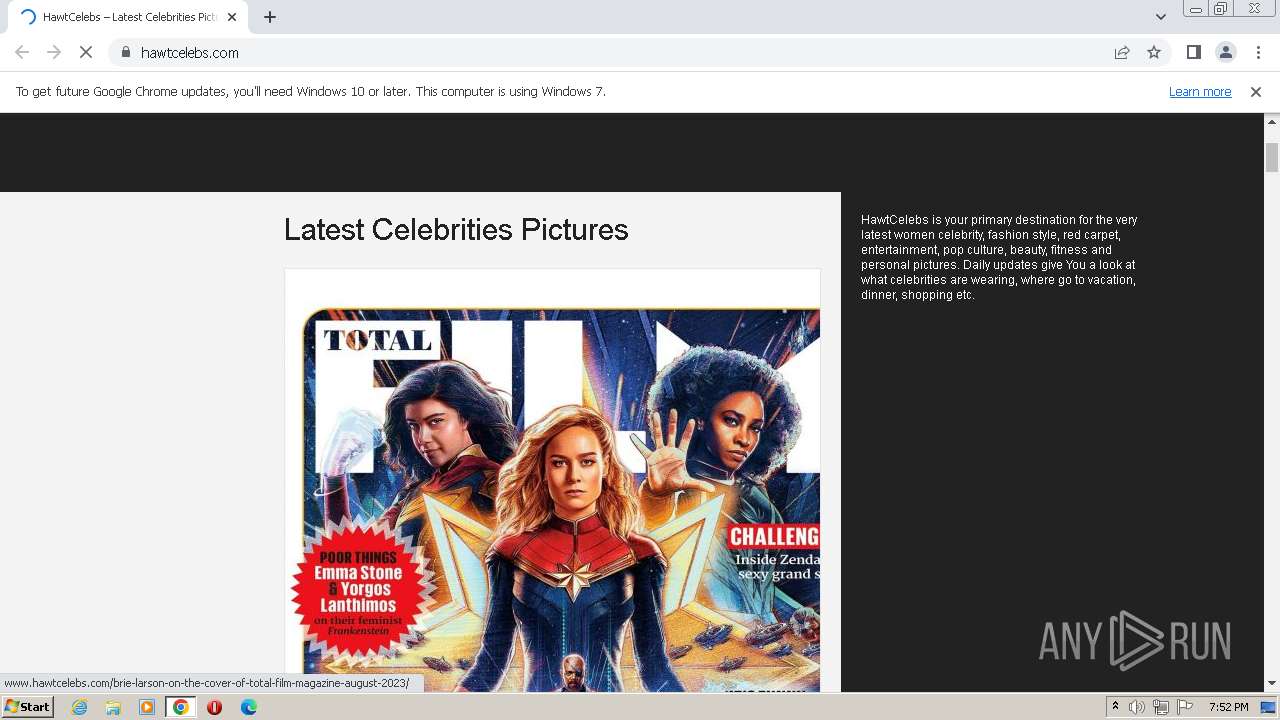The height and width of the screenshot is (720, 1280).
Task: Open File Explorer from the taskbar
Action: pos(113,707)
